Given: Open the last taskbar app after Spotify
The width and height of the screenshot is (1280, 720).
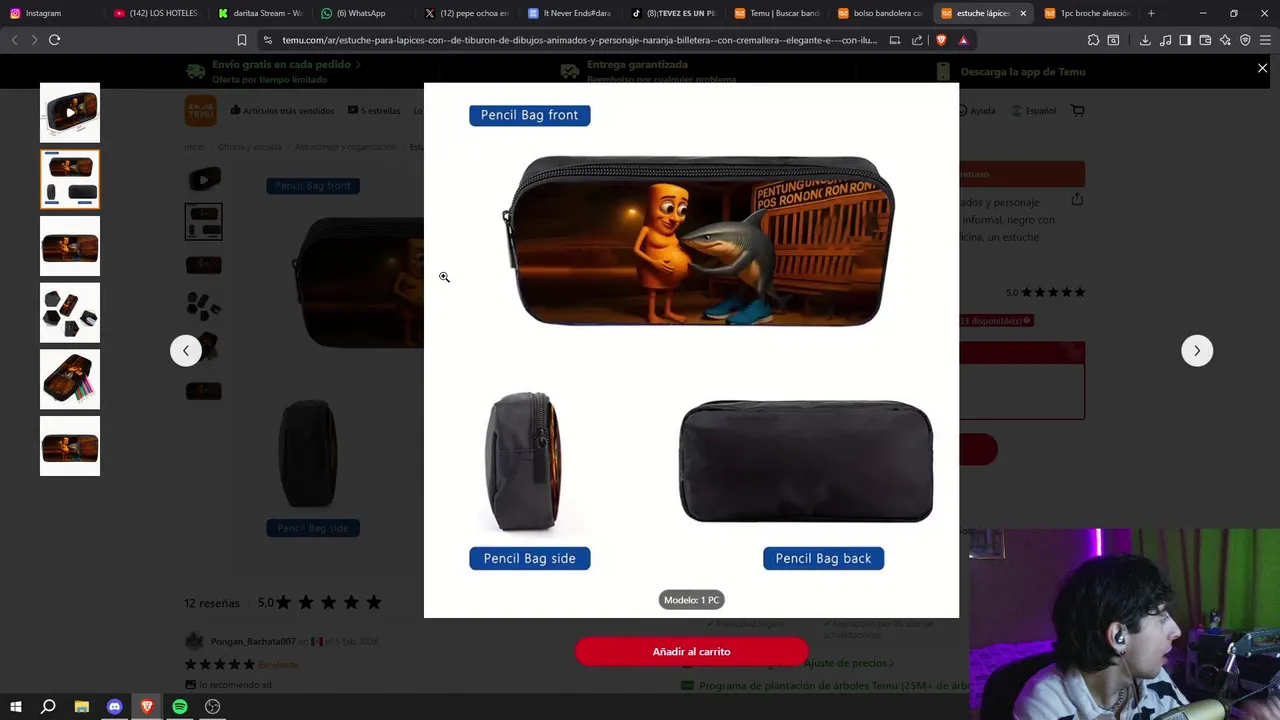Looking at the screenshot, I should [x=213, y=706].
